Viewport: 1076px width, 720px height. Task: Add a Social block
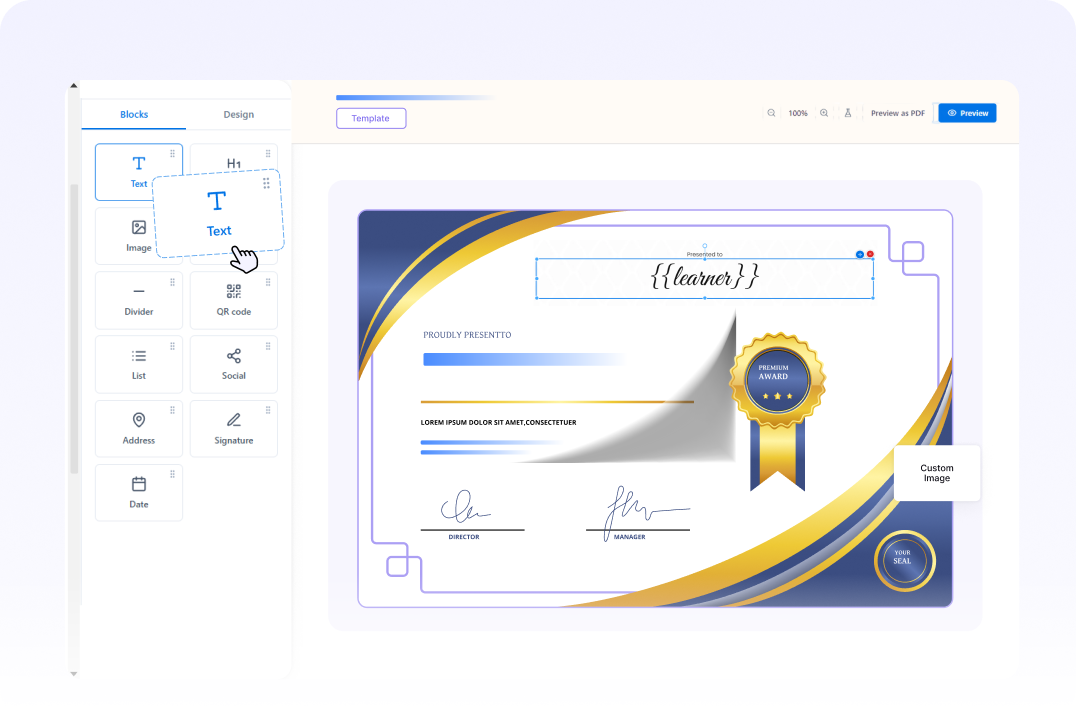[234, 364]
